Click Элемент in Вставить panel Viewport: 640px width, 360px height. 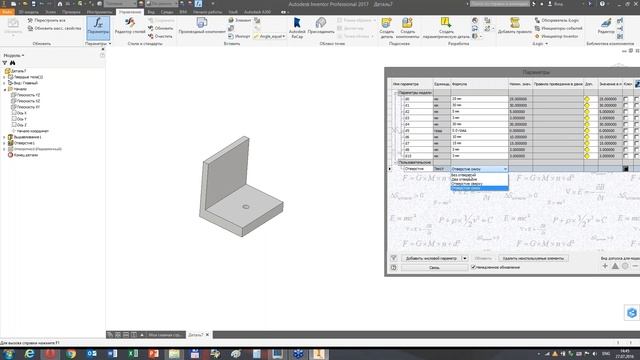click(240, 20)
